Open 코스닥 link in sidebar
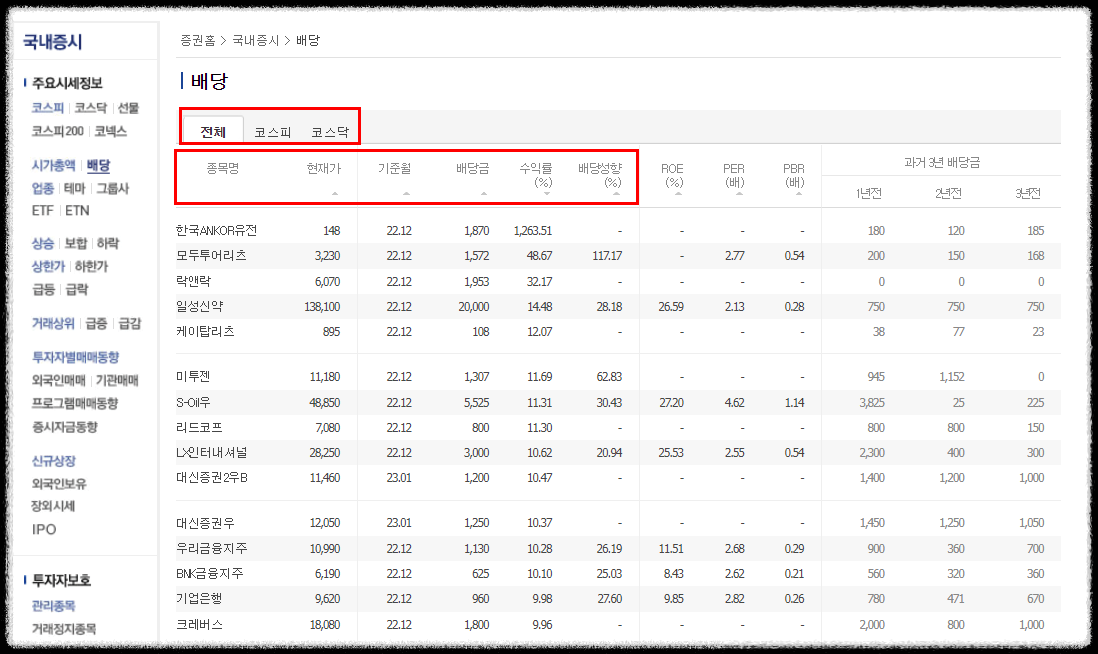The height and width of the screenshot is (654, 1098). click(x=91, y=108)
